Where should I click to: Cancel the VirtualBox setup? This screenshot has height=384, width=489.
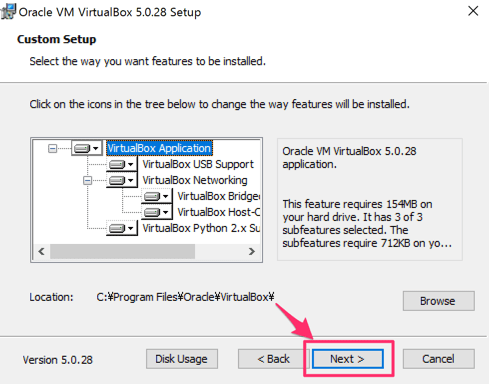point(438,359)
